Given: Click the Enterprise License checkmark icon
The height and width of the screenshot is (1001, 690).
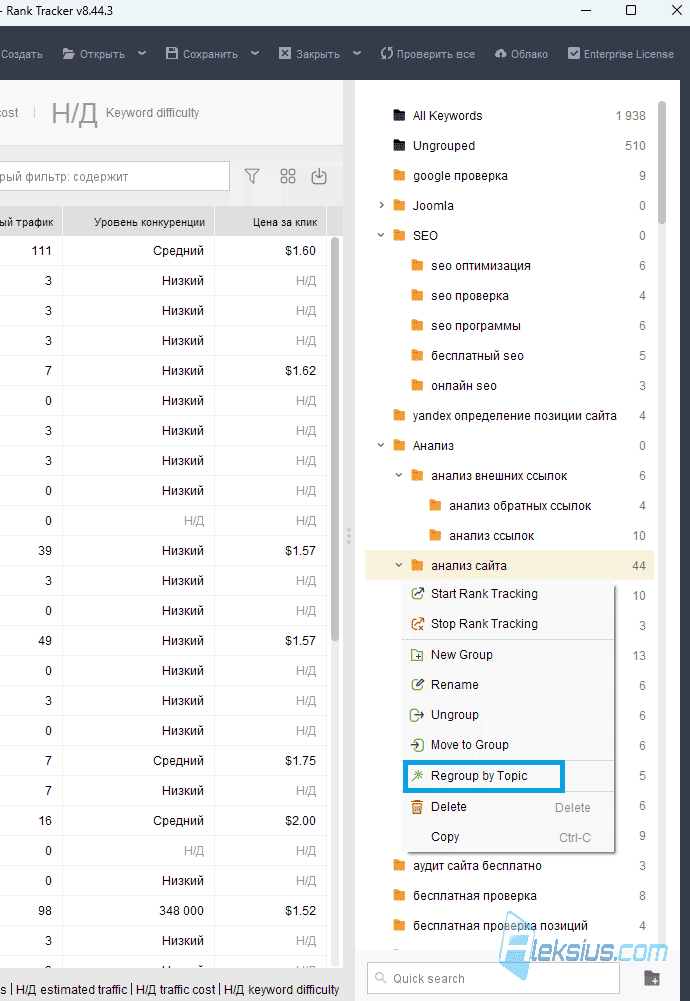Looking at the screenshot, I should tap(574, 54).
